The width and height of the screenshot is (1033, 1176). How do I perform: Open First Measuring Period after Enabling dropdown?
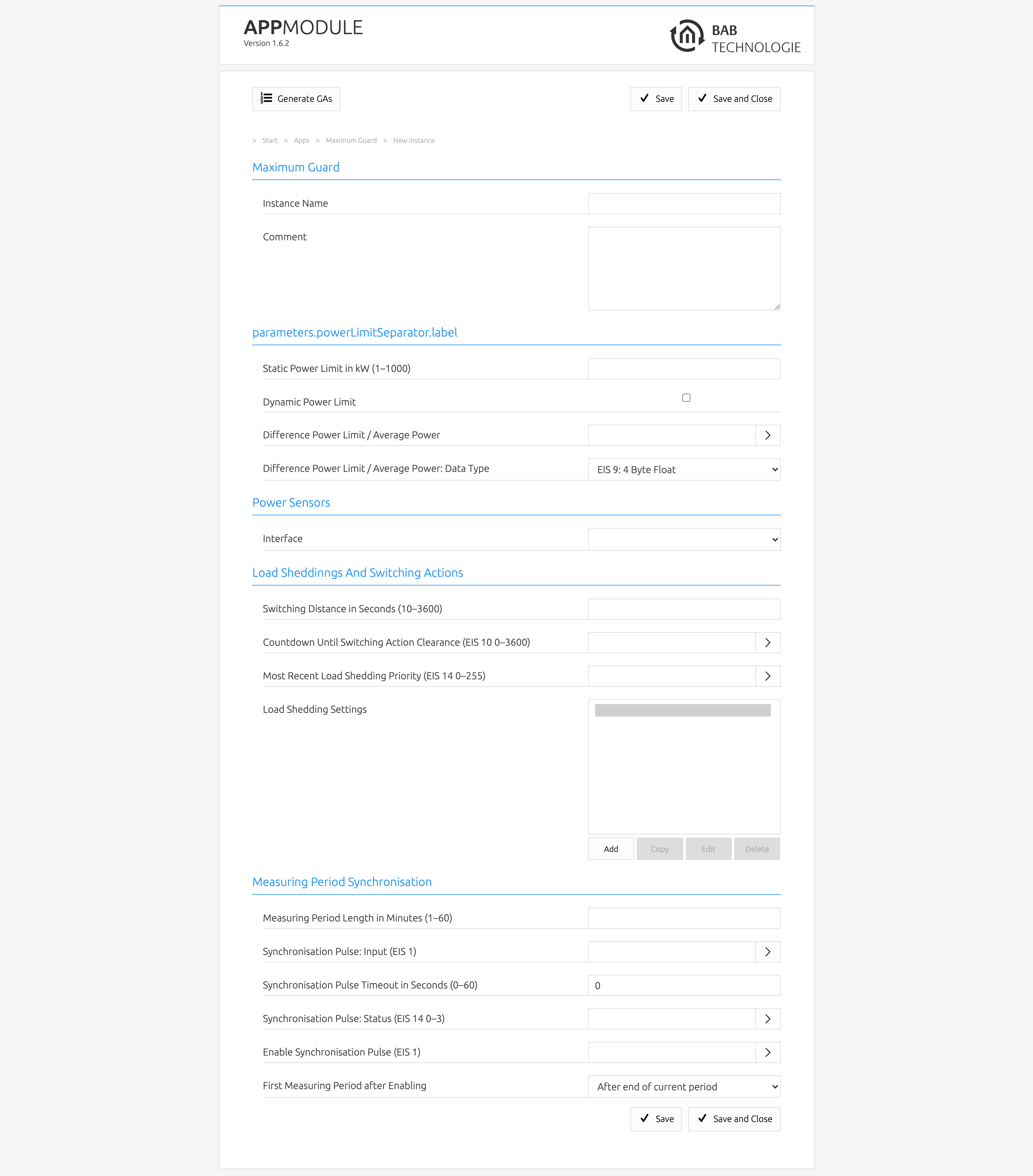[684, 1087]
